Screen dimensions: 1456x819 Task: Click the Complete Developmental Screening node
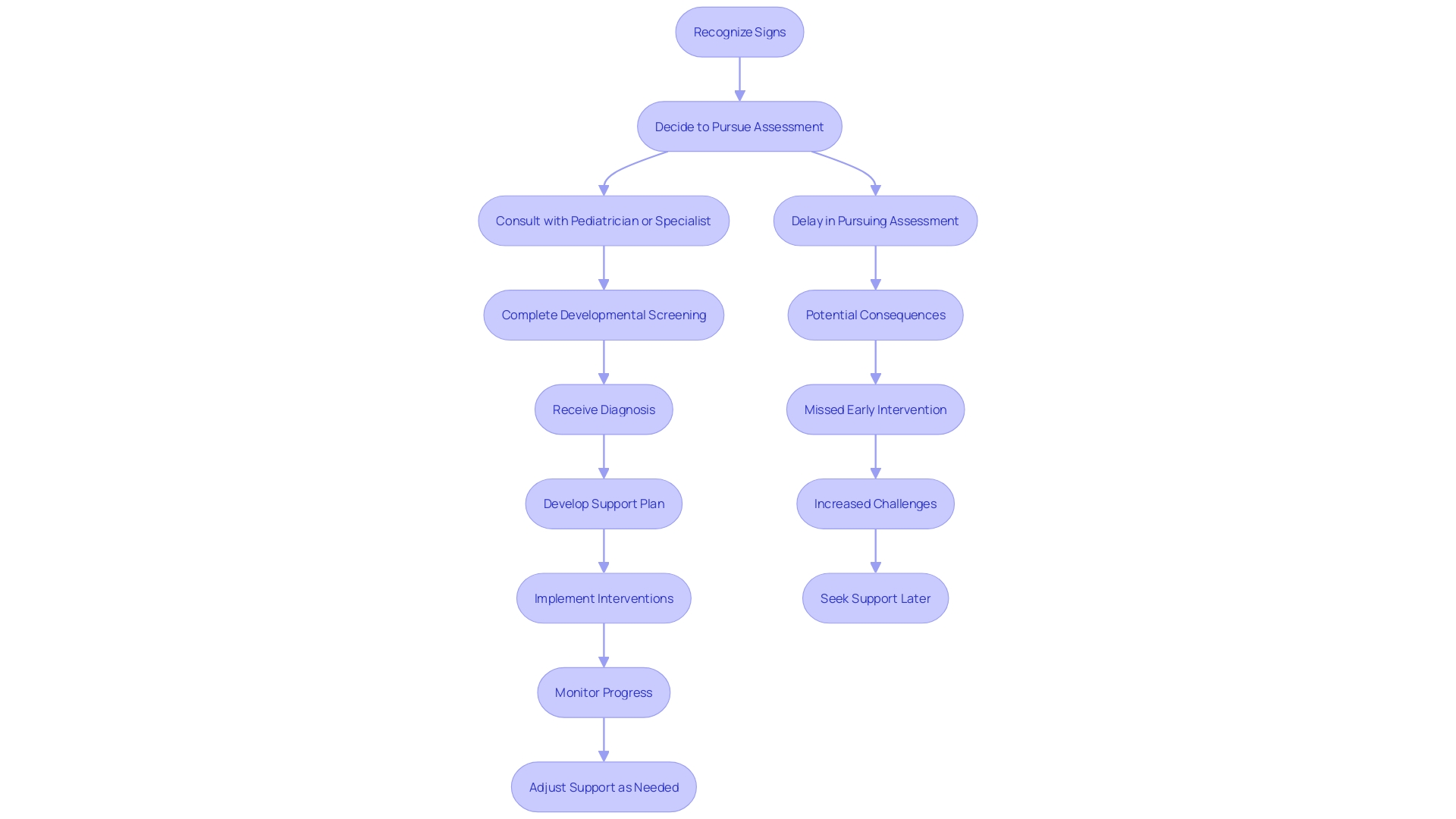604,314
